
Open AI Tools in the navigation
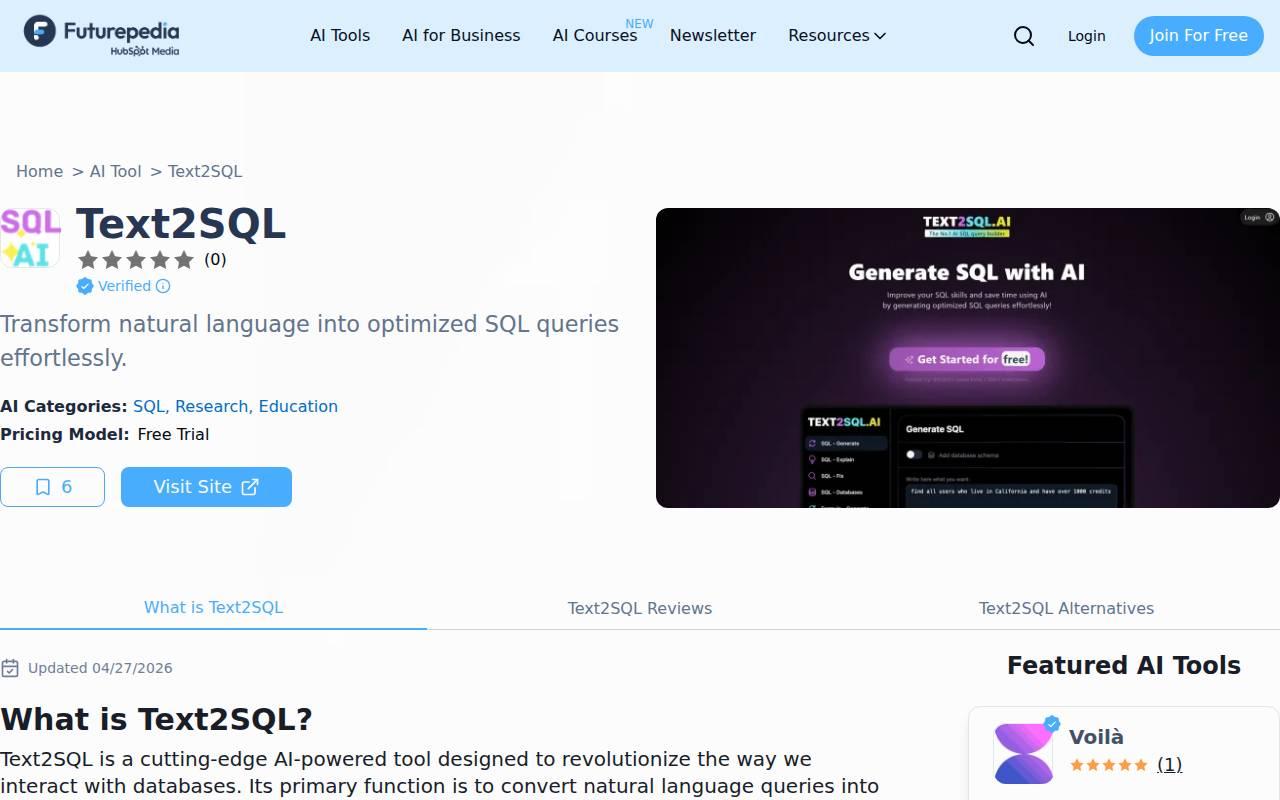340,36
